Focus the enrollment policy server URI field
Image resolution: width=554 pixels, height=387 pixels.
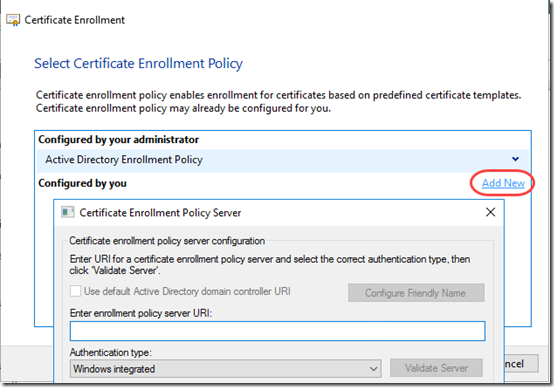coord(277,331)
